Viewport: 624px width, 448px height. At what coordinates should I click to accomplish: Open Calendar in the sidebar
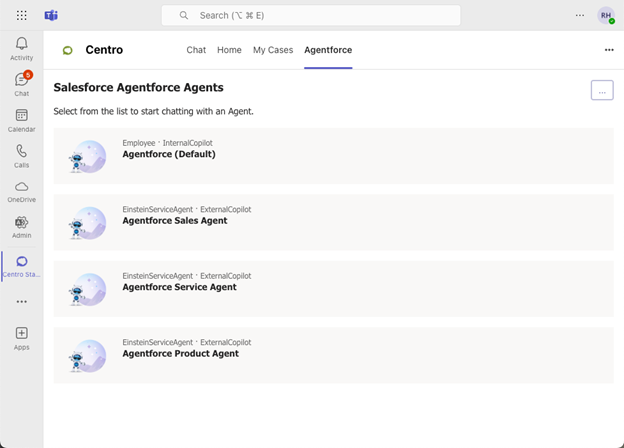pos(21,121)
